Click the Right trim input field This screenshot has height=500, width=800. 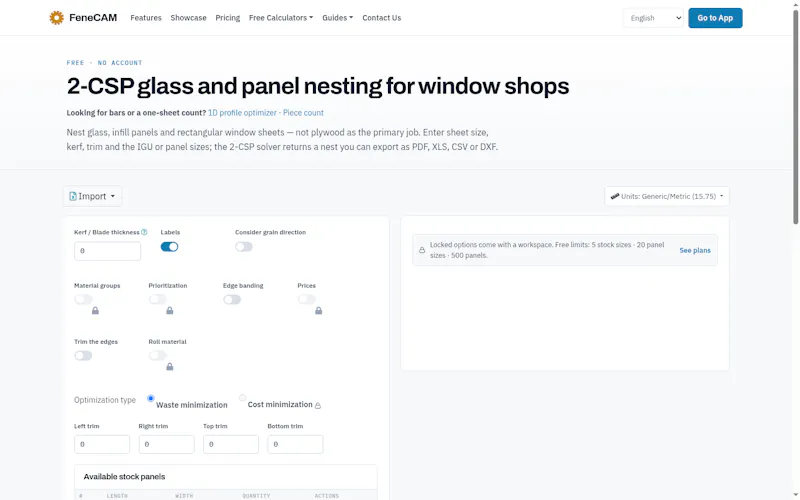(166, 444)
